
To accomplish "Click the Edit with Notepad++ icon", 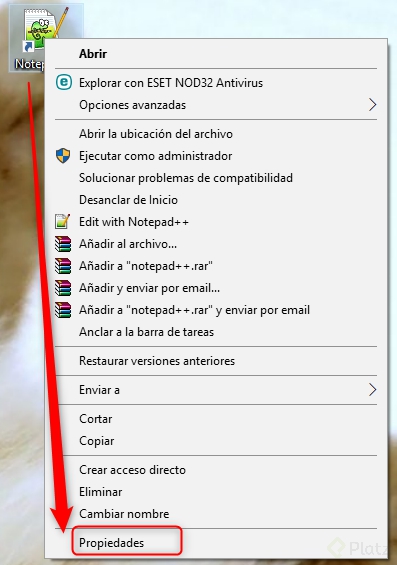I will coord(62,222).
